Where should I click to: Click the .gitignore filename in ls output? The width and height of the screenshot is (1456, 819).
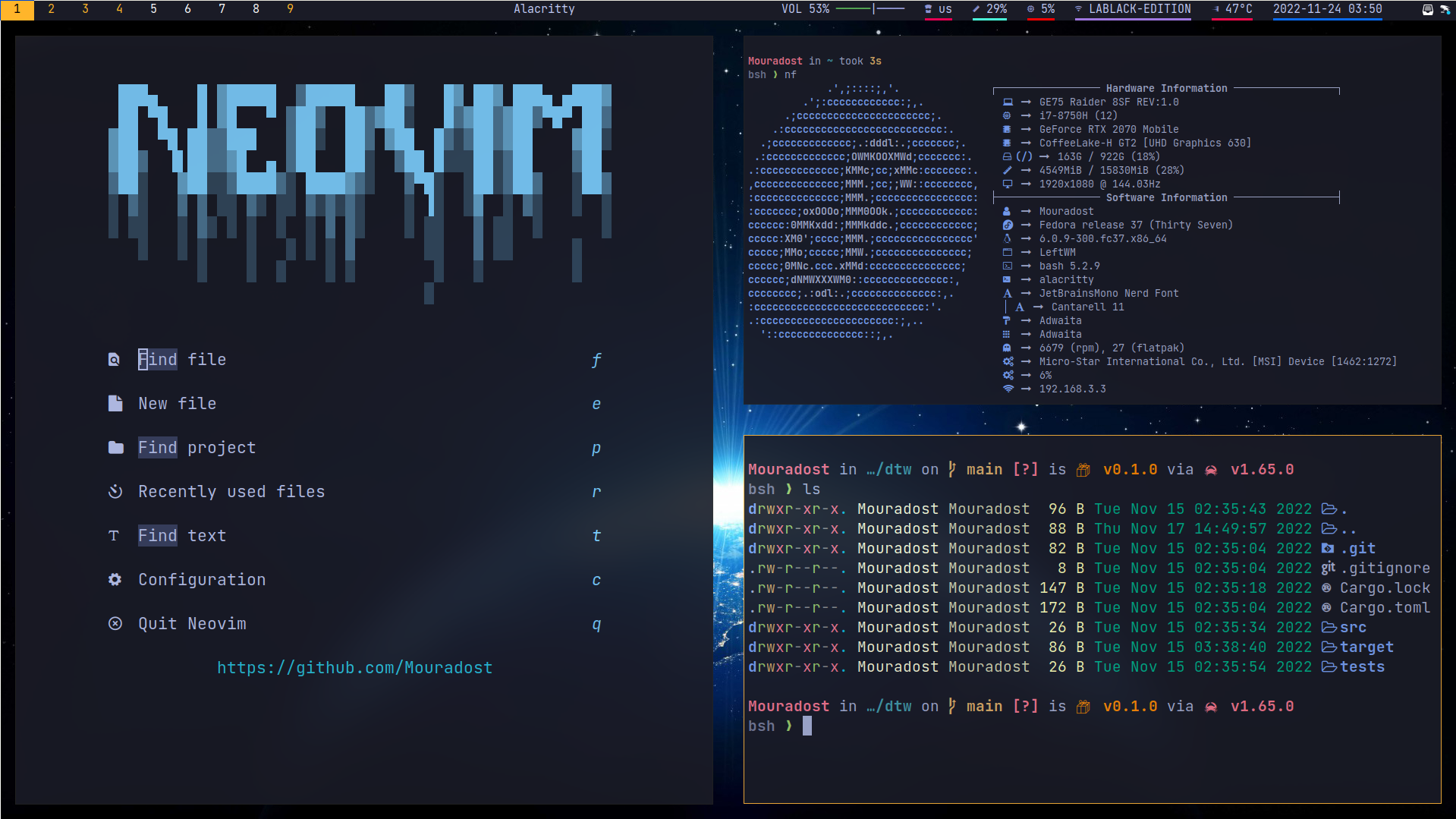click(x=1385, y=569)
